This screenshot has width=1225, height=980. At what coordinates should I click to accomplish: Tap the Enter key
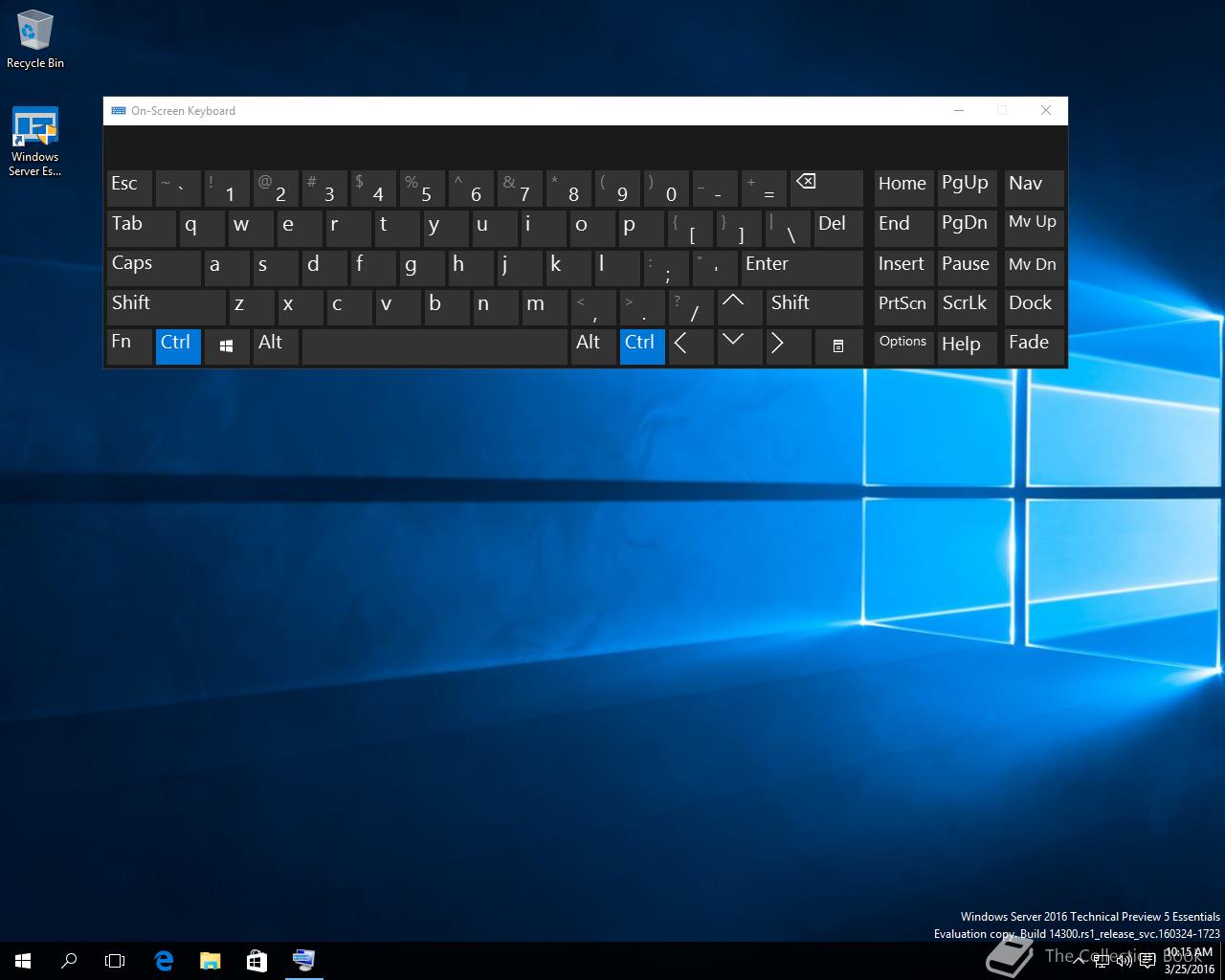(802, 268)
